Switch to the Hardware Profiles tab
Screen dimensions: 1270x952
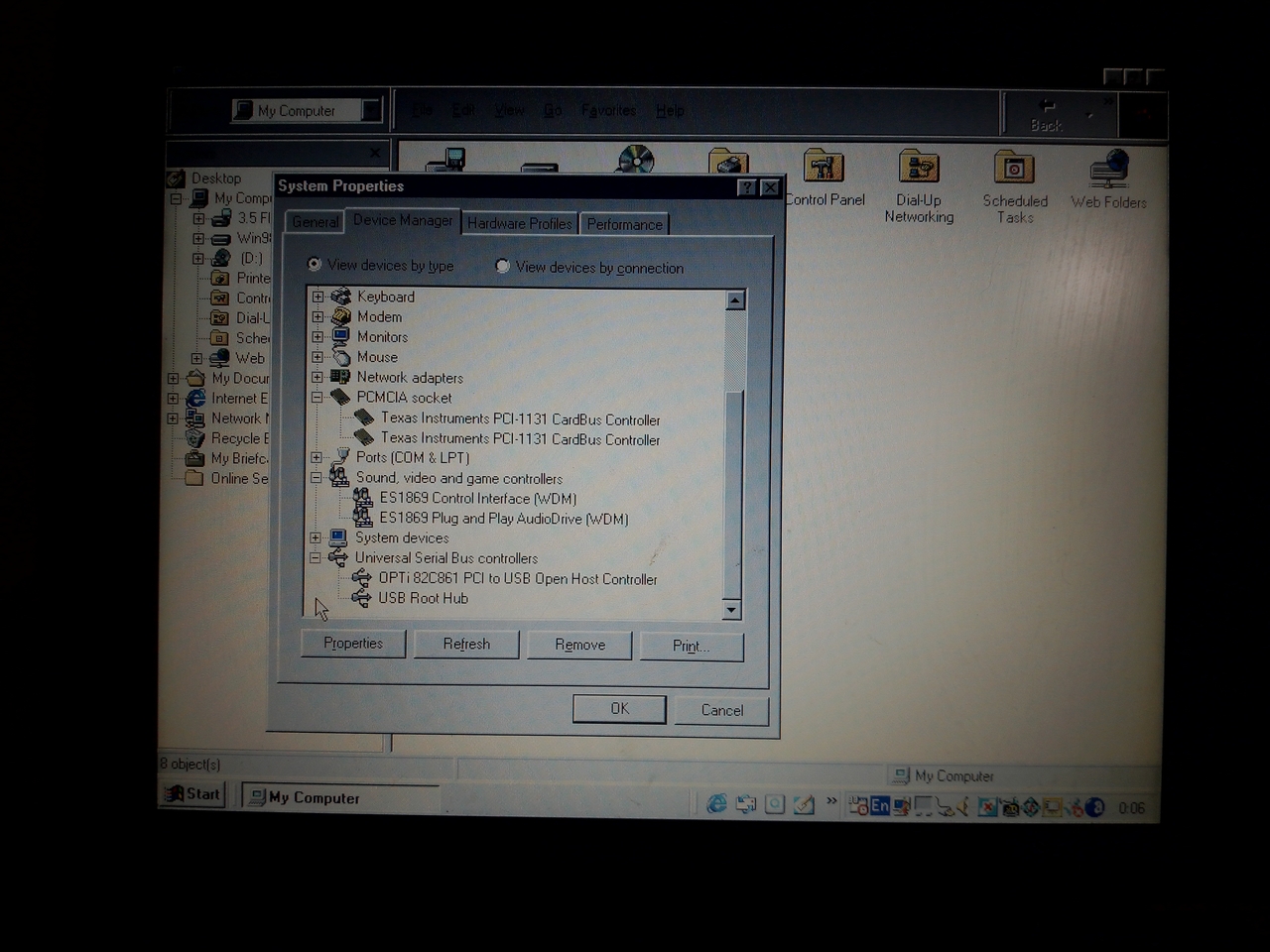pos(519,223)
